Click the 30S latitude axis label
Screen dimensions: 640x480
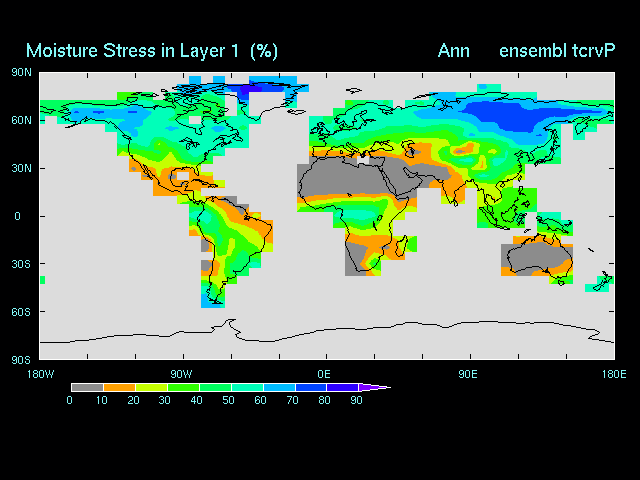[x=21, y=264]
